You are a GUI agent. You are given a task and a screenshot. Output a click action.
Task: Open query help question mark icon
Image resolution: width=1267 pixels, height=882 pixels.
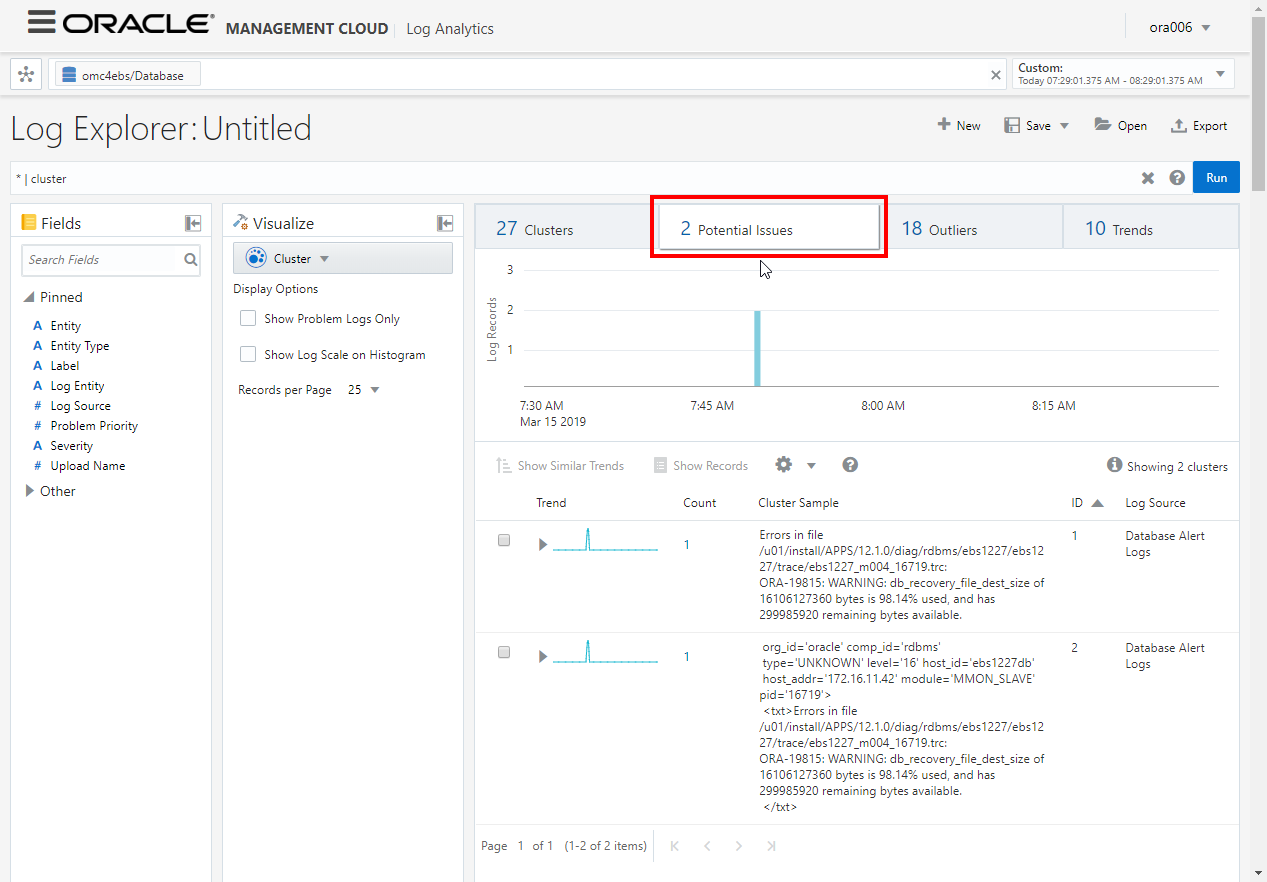pyautogui.click(x=1177, y=178)
